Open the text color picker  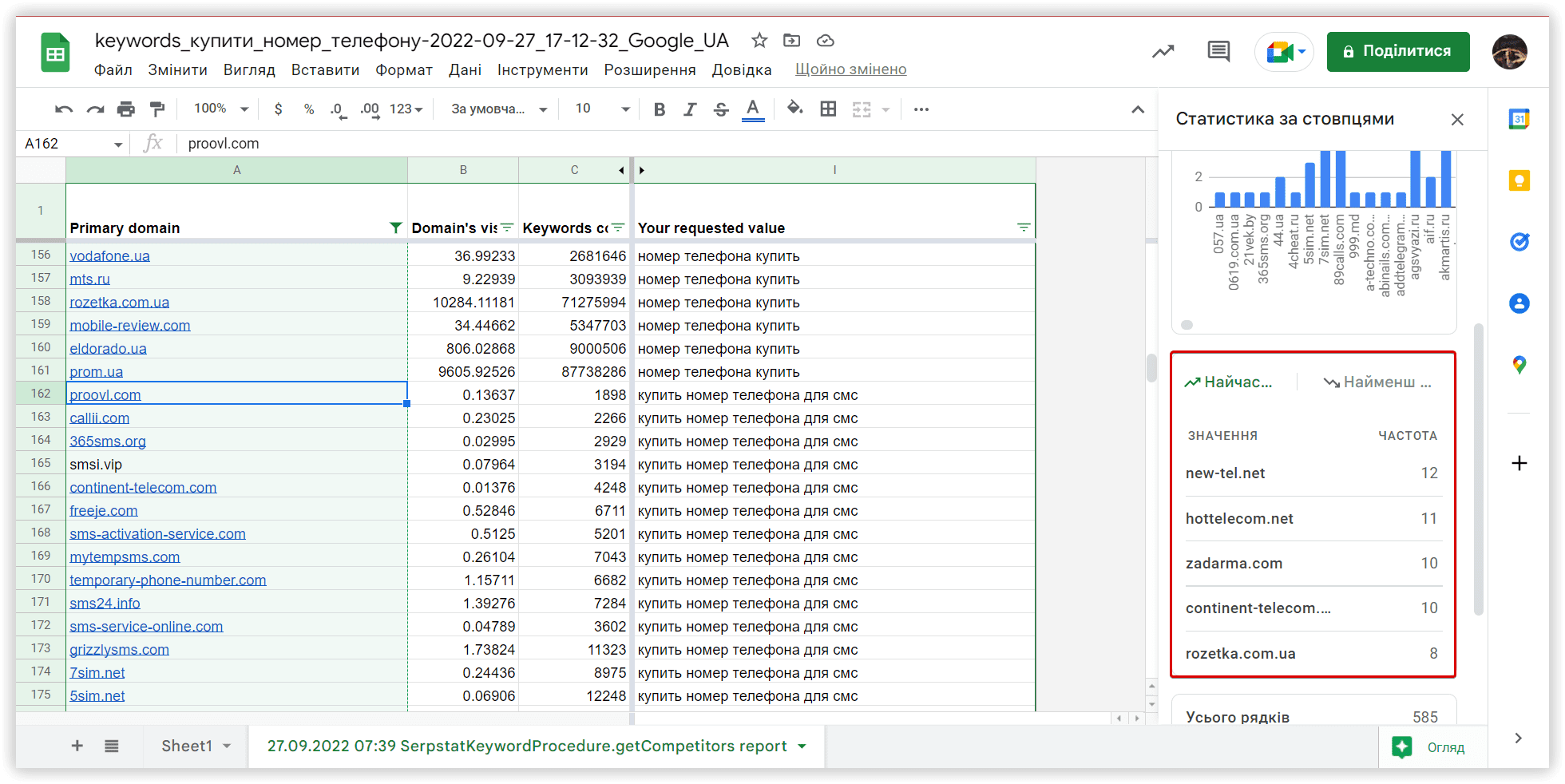pos(753,109)
